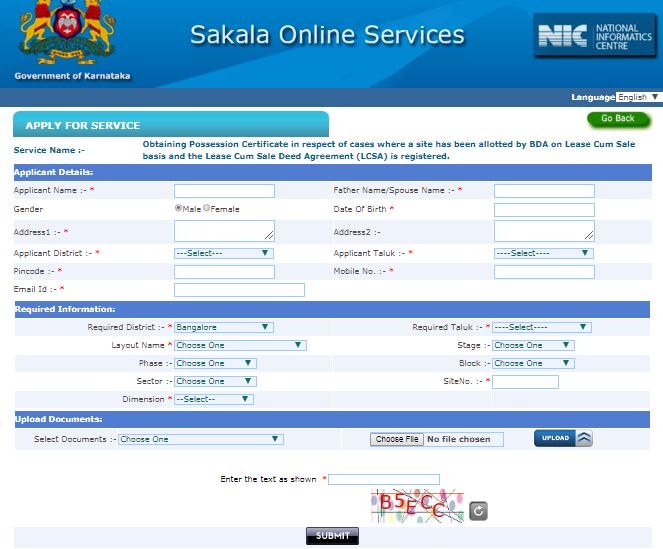
Task: Click the Sakala Online Services title
Action: point(327,35)
